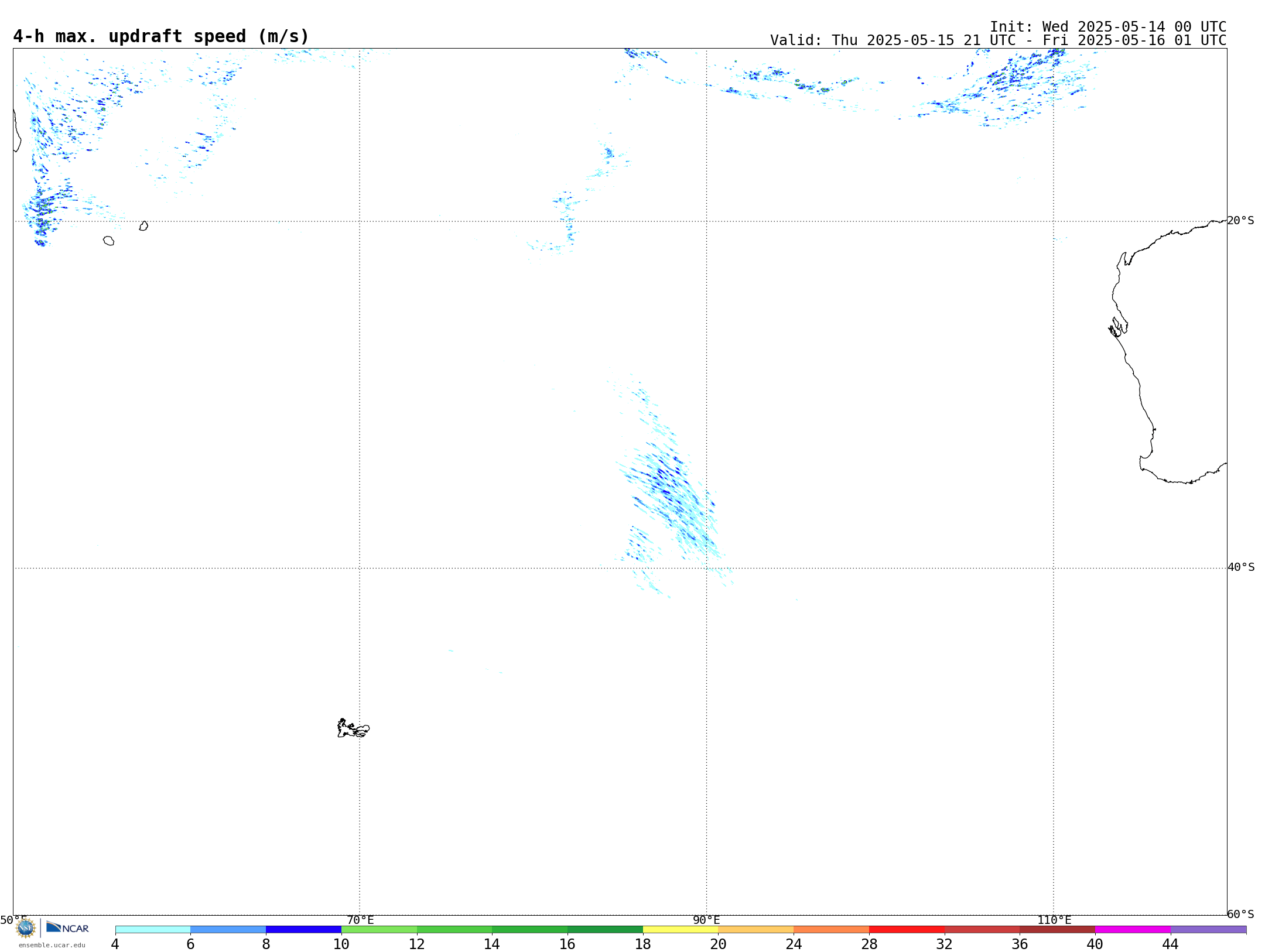Click the colorbar tick label 24

(x=794, y=944)
